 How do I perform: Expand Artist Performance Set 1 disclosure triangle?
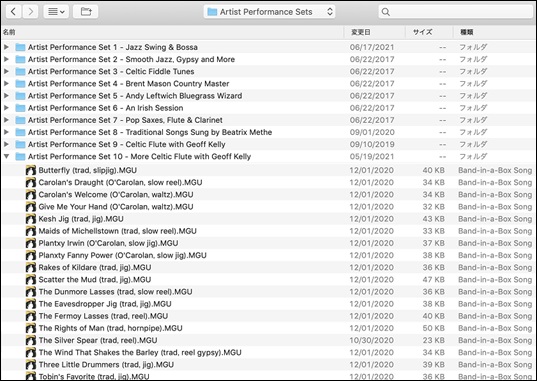(6, 47)
